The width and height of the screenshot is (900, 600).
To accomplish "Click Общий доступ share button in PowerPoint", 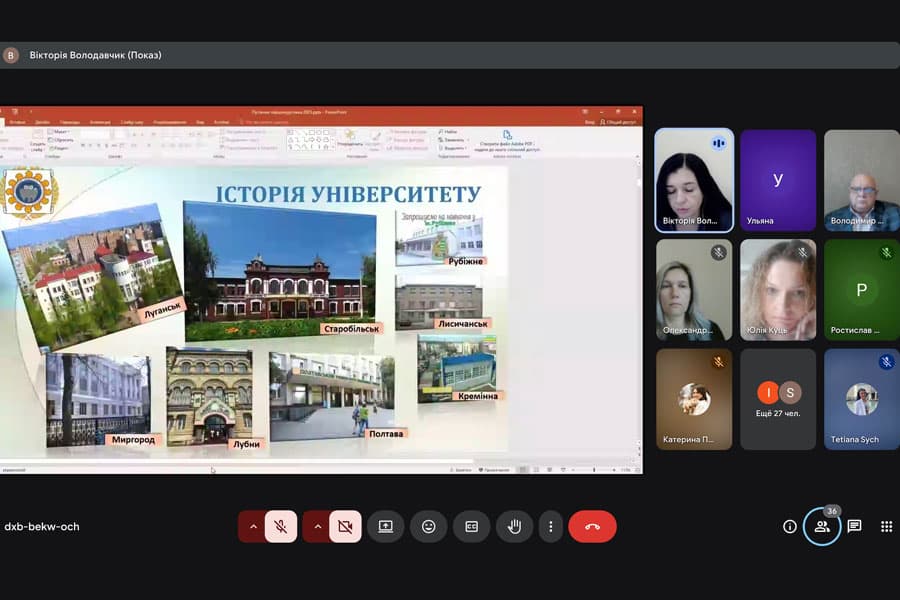I will (618, 122).
